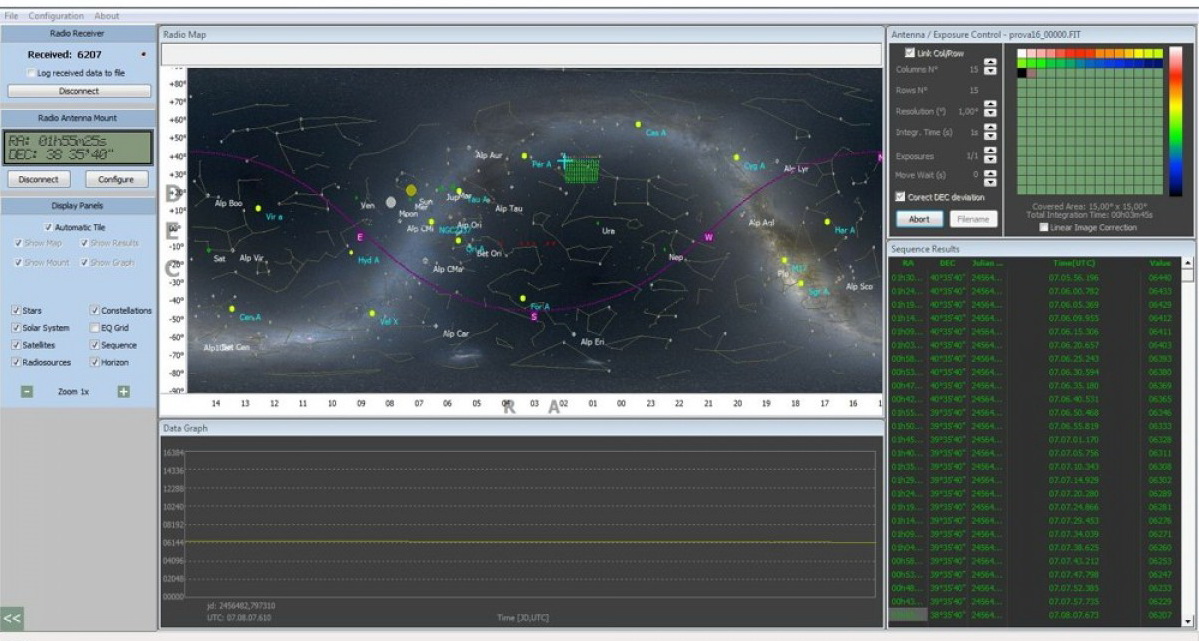The height and width of the screenshot is (641, 1199).
Task: Zoom in the radio map with the plus icon
Action: pos(123,392)
